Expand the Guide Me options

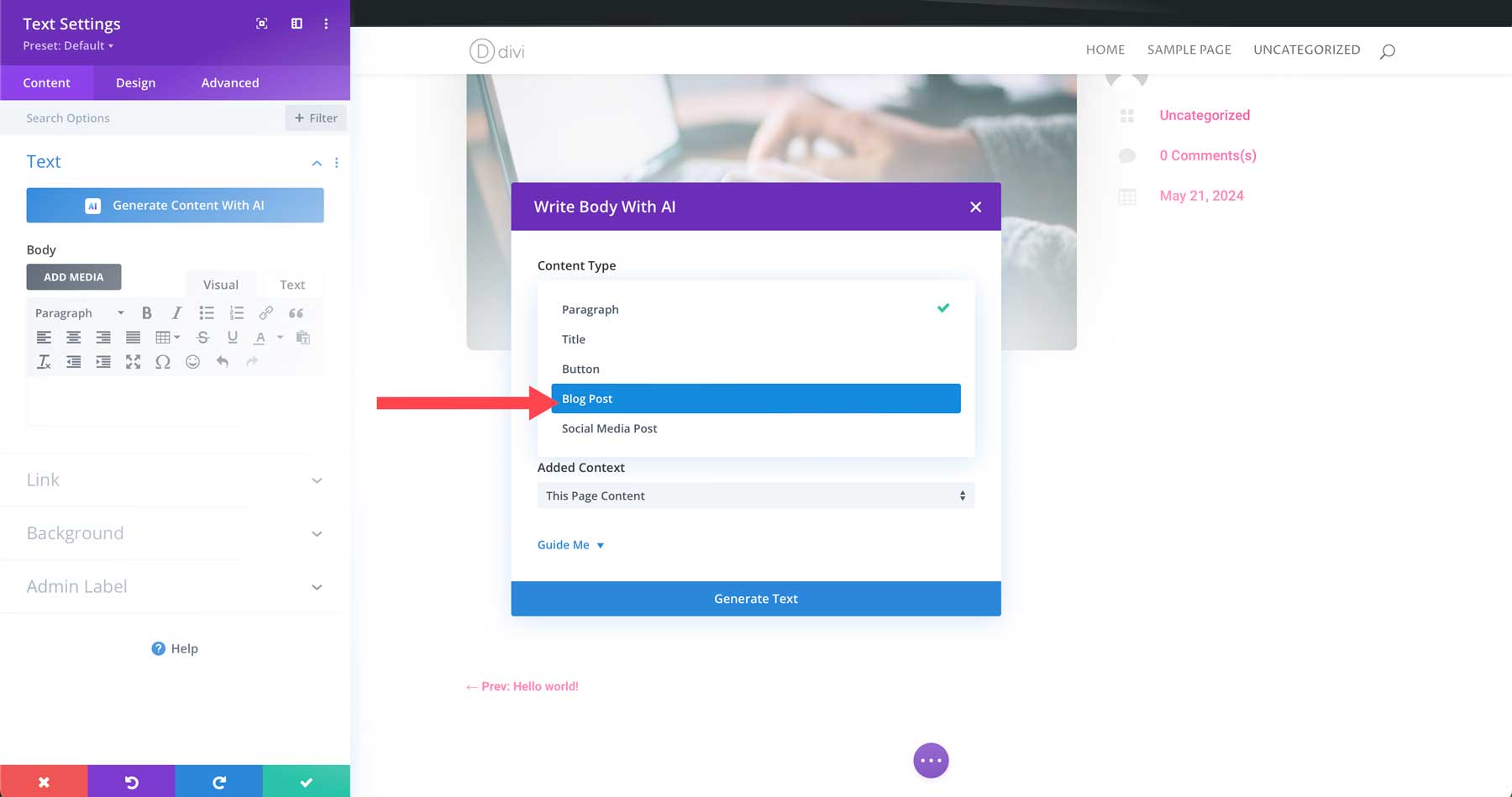tap(570, 544)
